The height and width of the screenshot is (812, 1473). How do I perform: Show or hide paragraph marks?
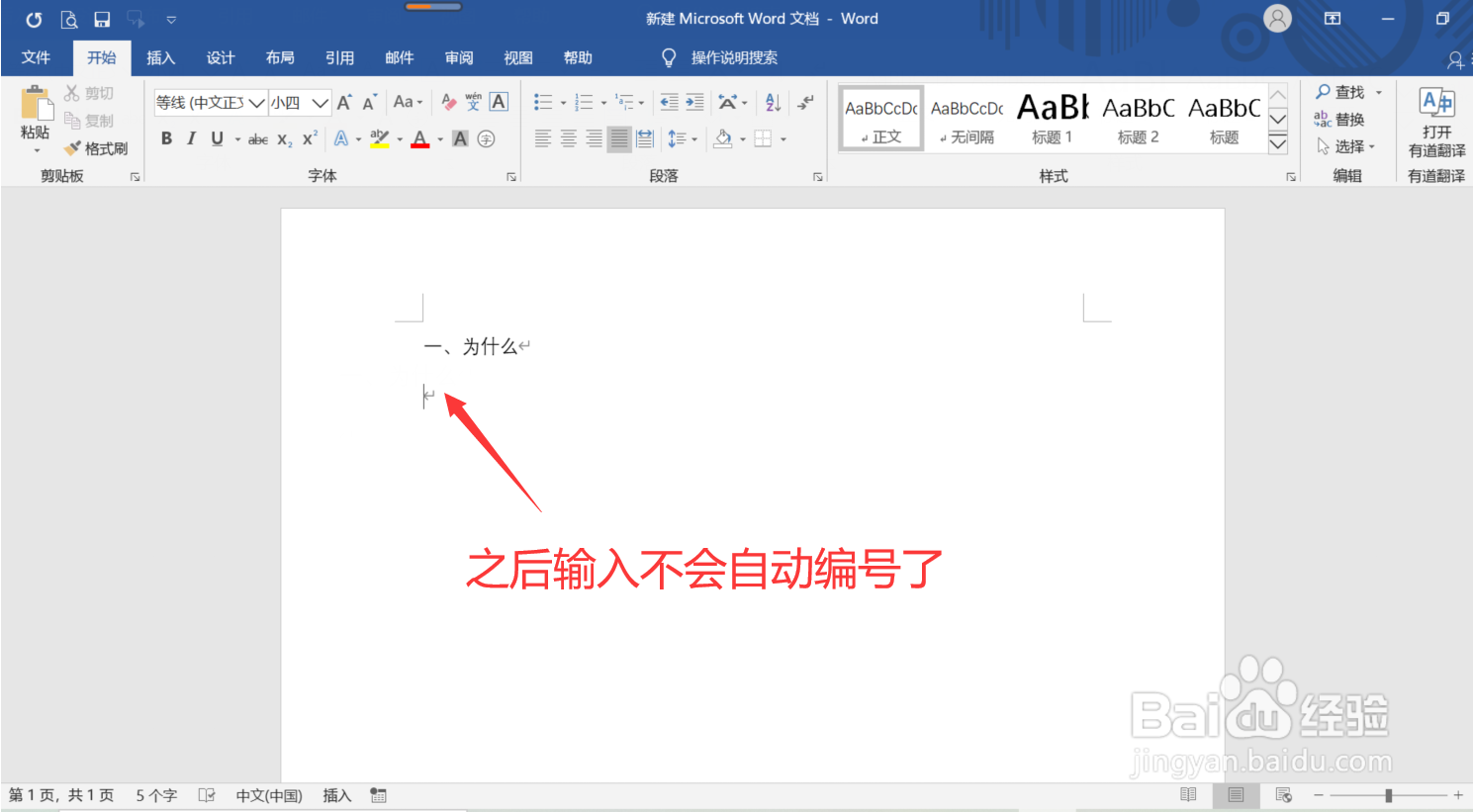(806, 102)
